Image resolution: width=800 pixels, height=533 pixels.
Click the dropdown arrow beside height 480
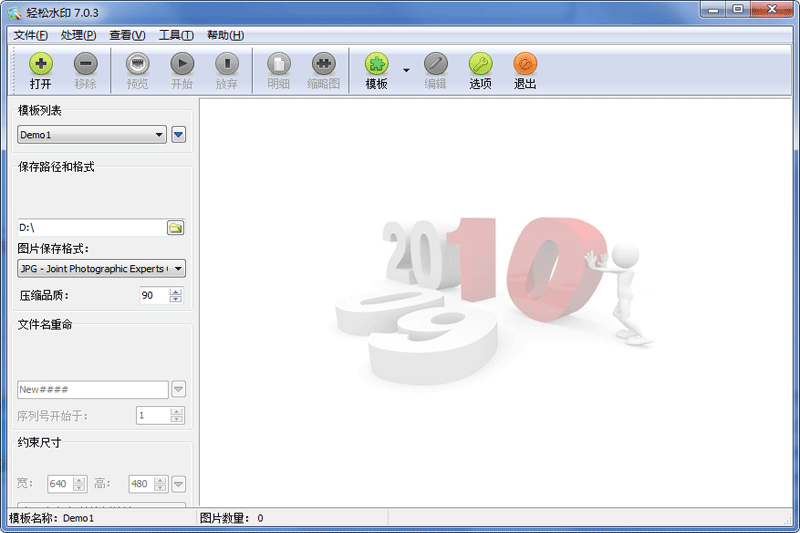click(178, 484)
